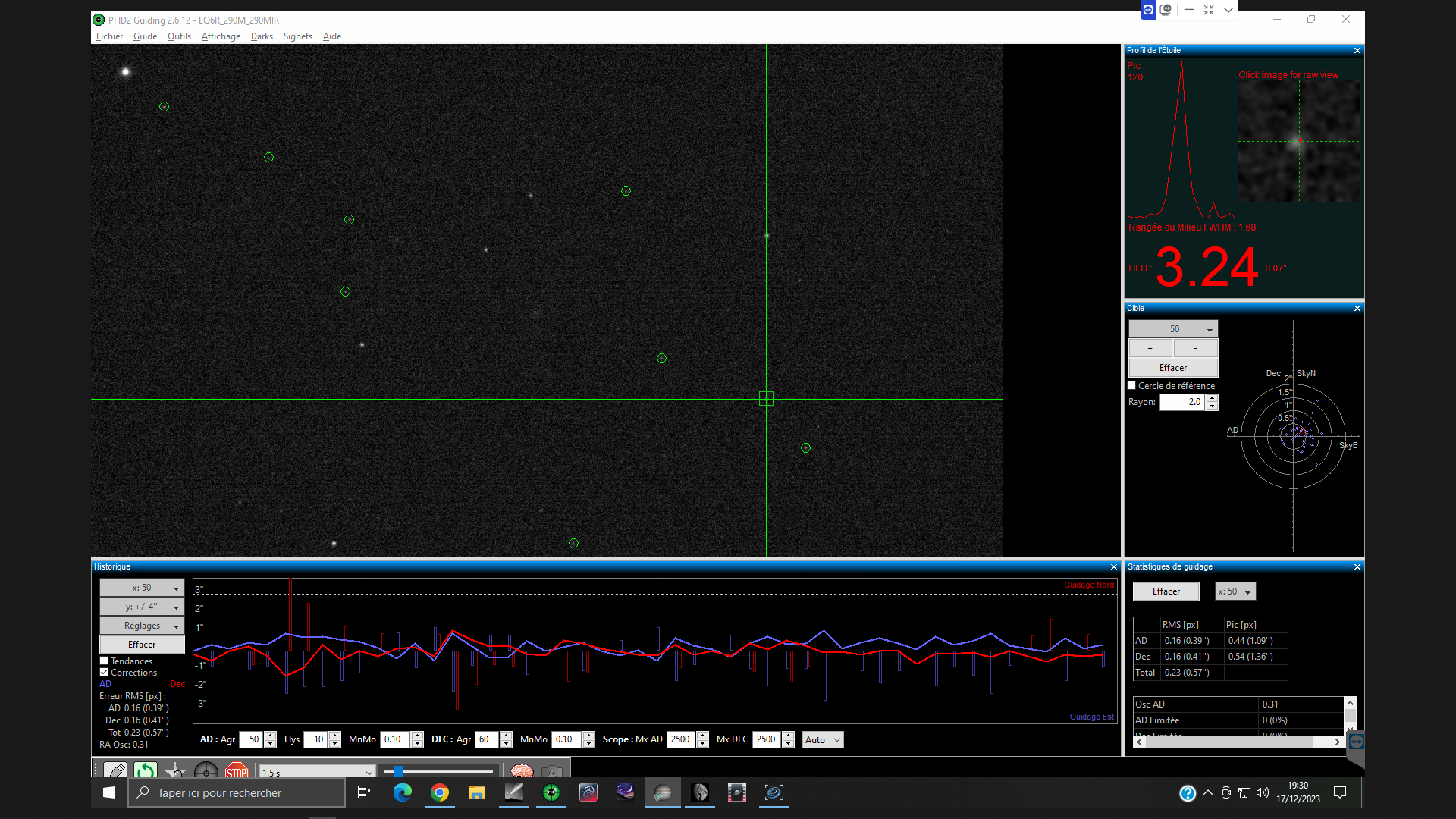Open the spiral galaxy app icon in taskbar

pyautogui.click(x=588, y=792)
